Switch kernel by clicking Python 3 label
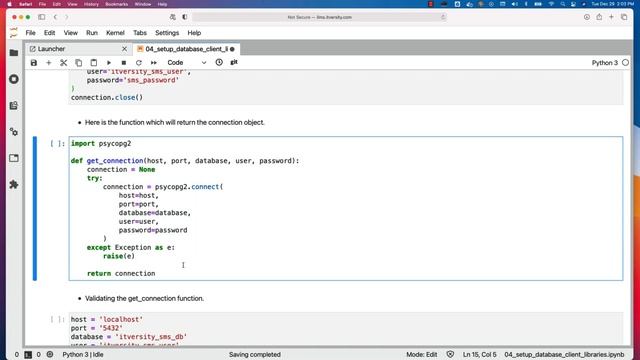640x360 pixels. coord(604,63)
